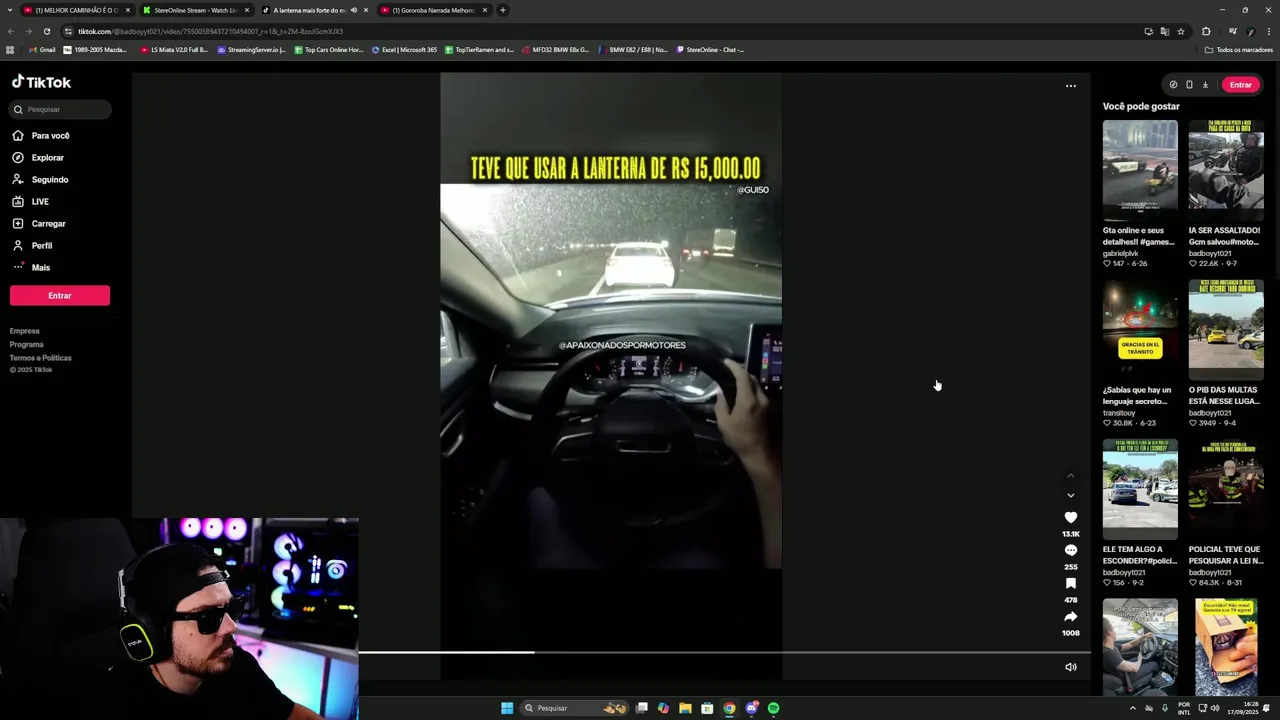Expand the Programa footer link
1280x720 pixels.
pyautogui.click(x=27, y=344)
